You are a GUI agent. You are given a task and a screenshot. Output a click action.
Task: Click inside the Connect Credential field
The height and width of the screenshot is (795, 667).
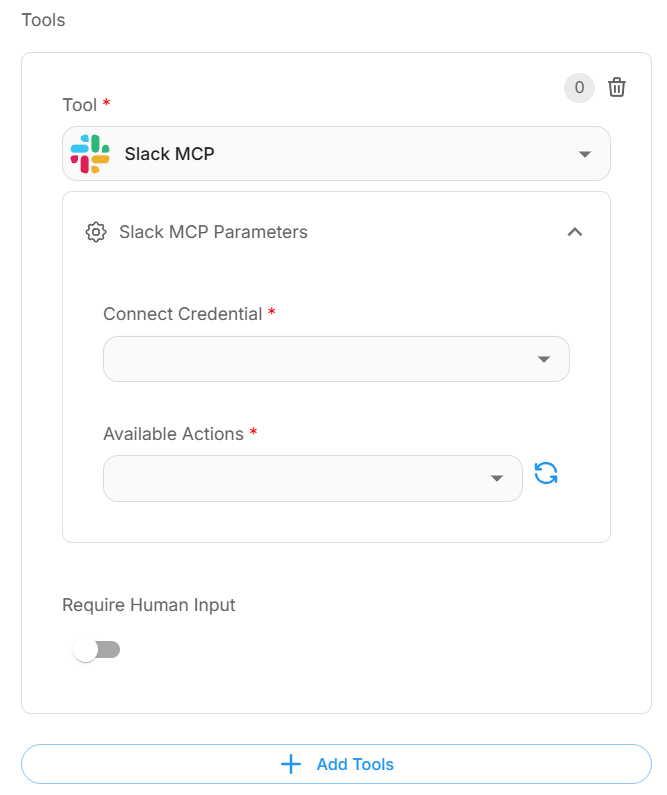(337, 359)
